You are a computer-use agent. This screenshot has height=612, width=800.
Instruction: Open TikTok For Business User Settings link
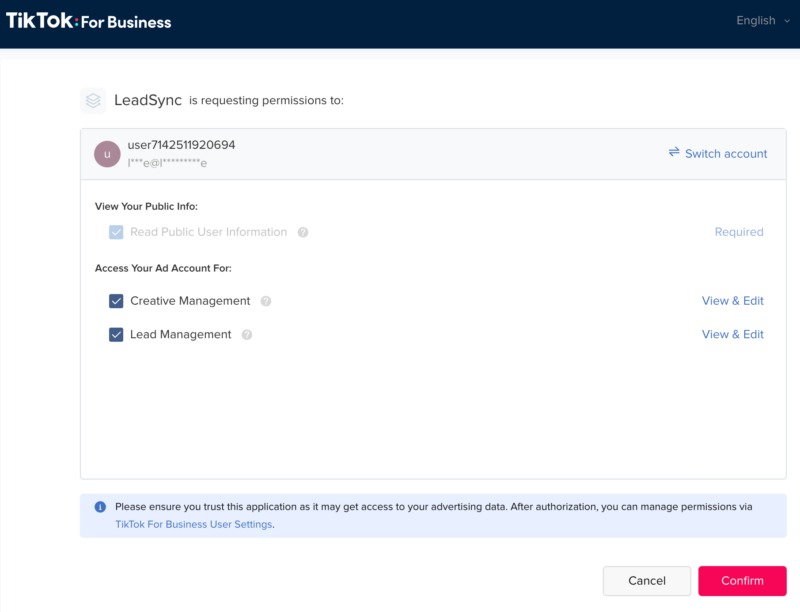click(x=194, y=523)
